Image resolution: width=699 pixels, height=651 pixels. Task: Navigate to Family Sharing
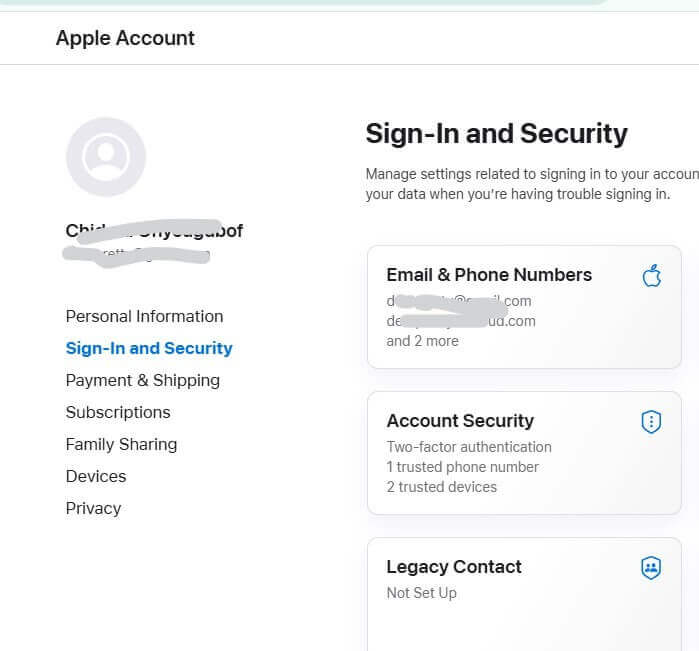121,444
